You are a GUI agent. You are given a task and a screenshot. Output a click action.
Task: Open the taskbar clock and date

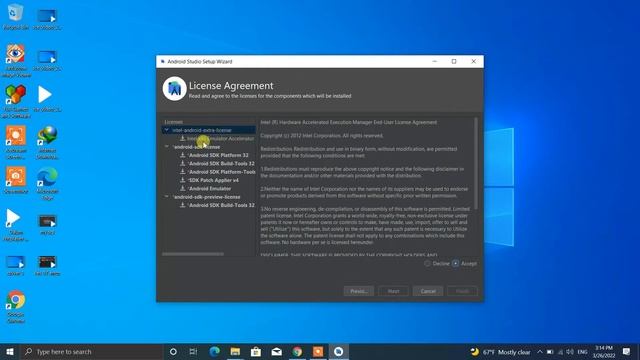click(604, 351)
